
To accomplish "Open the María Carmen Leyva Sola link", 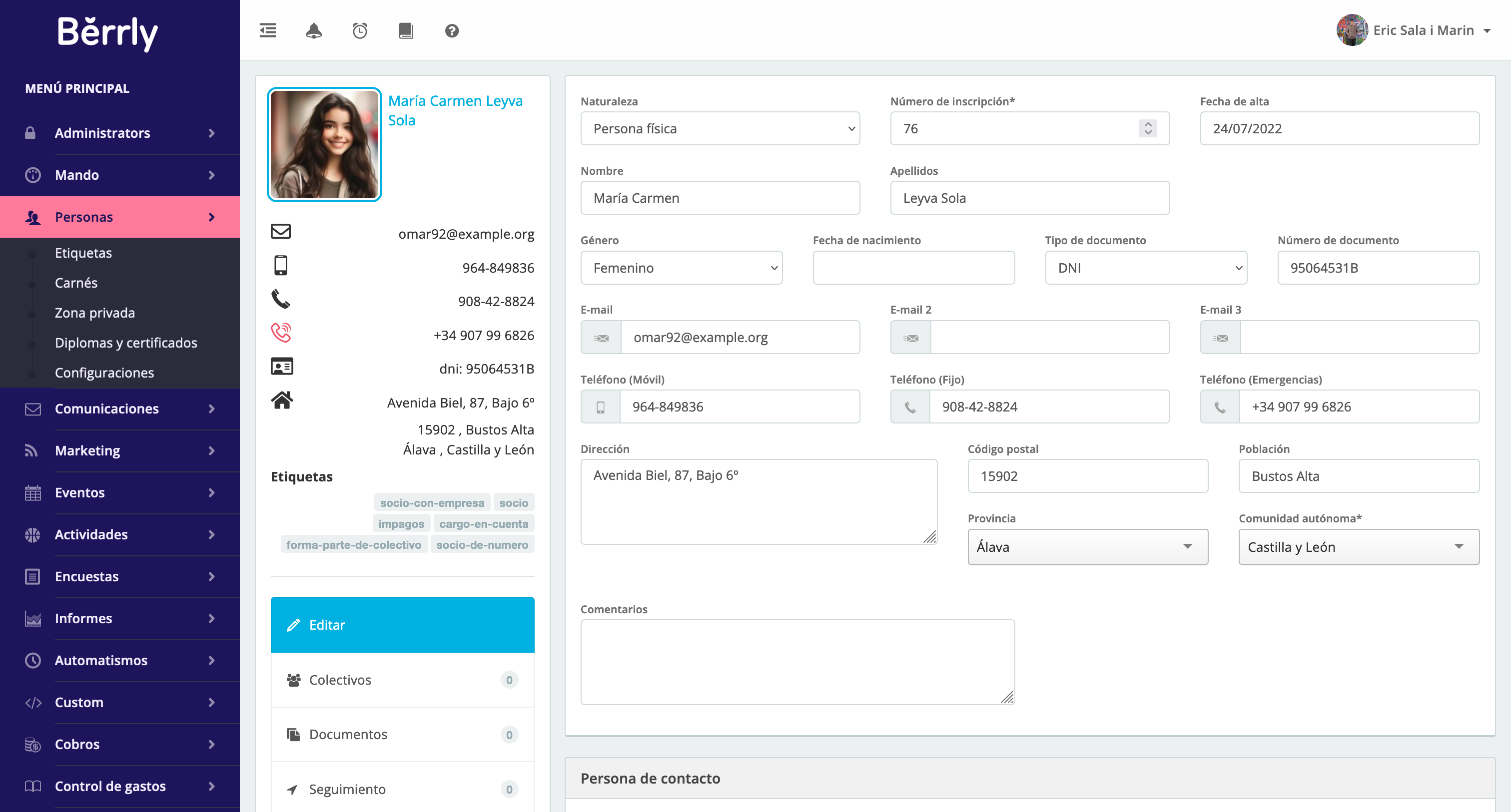I will pos(455,110).
